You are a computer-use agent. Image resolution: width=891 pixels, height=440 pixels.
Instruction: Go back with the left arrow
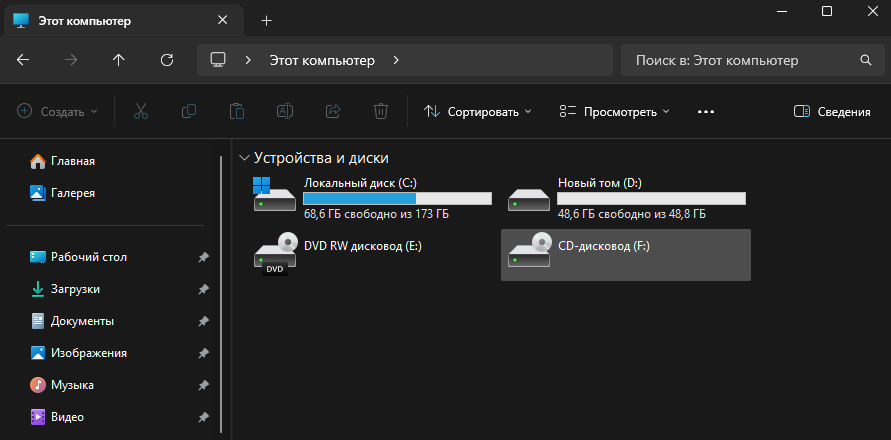pyautogui.click(x=23, y=60)
